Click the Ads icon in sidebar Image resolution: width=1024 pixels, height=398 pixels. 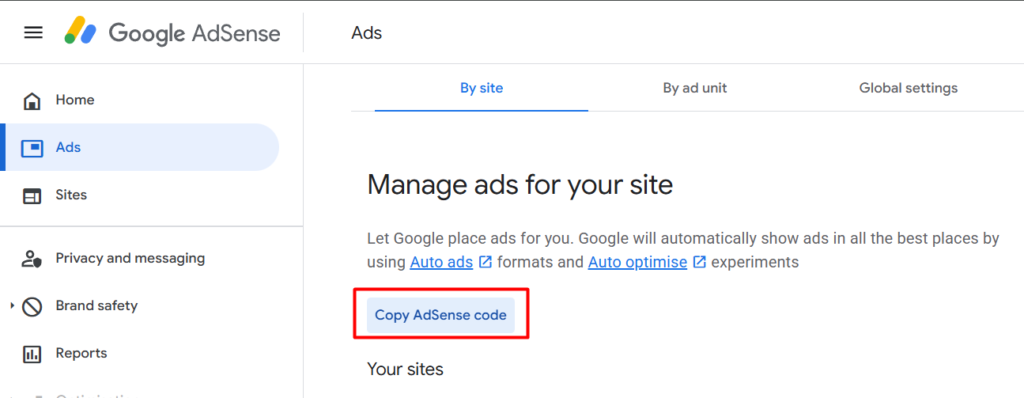31,148
